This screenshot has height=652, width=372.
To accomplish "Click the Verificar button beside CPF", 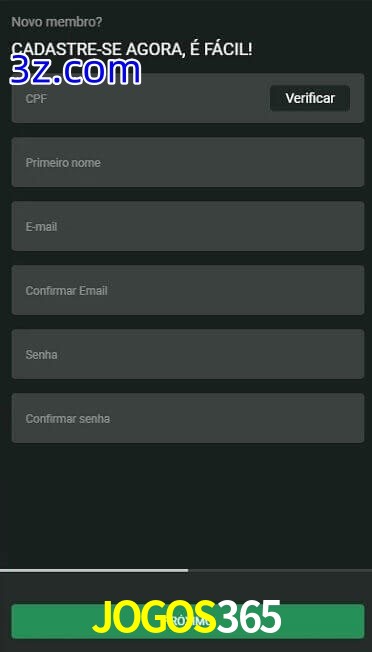I will pos(310,98).
